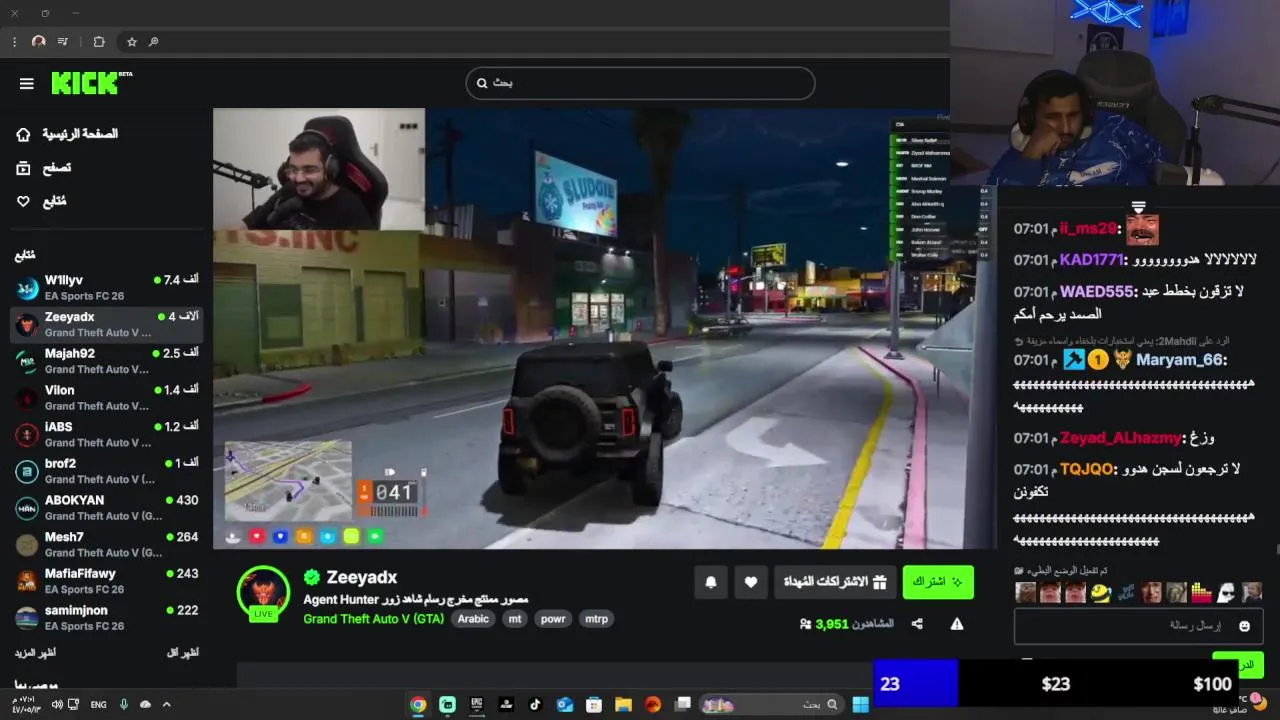
Task: Expand the list with أظهر المزيد
Action: tap(35, 652)
